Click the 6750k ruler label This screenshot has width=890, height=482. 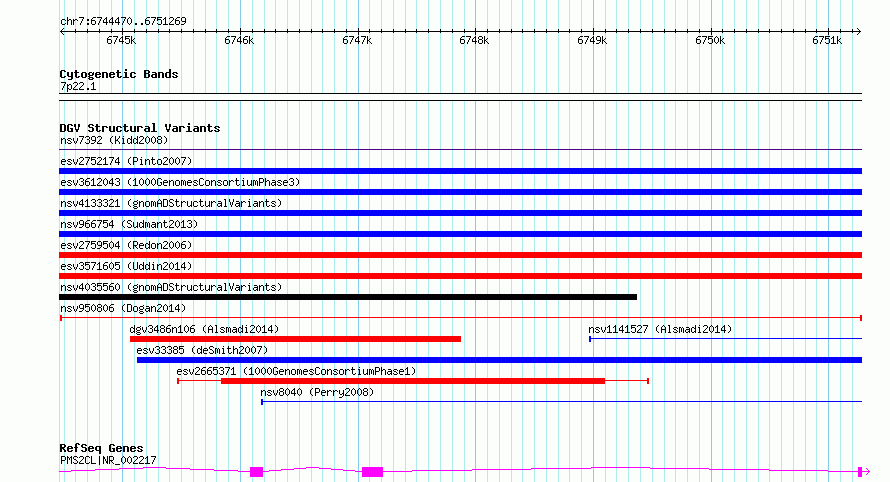710,40
